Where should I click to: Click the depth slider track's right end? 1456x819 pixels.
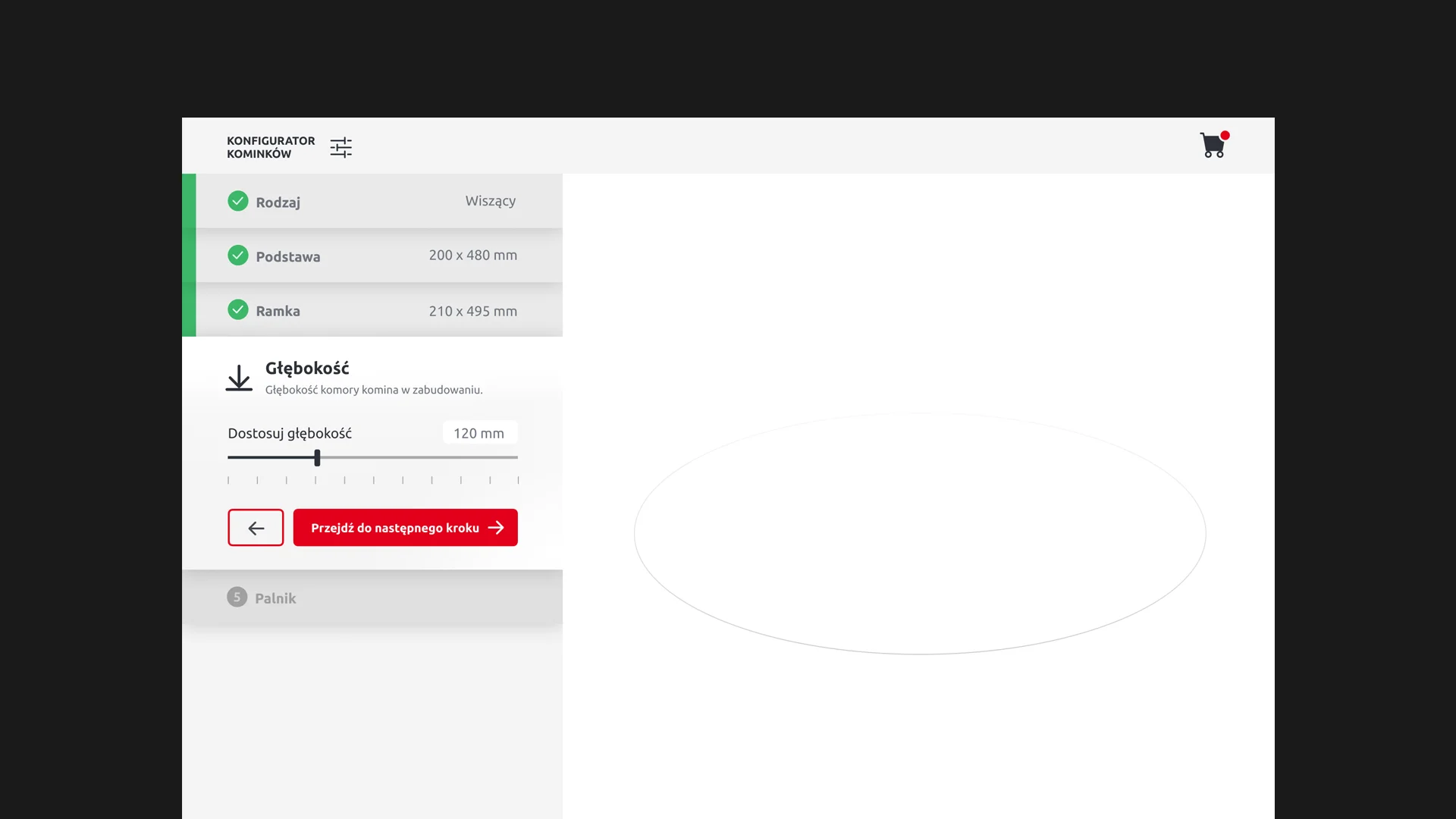click(516, 457)
